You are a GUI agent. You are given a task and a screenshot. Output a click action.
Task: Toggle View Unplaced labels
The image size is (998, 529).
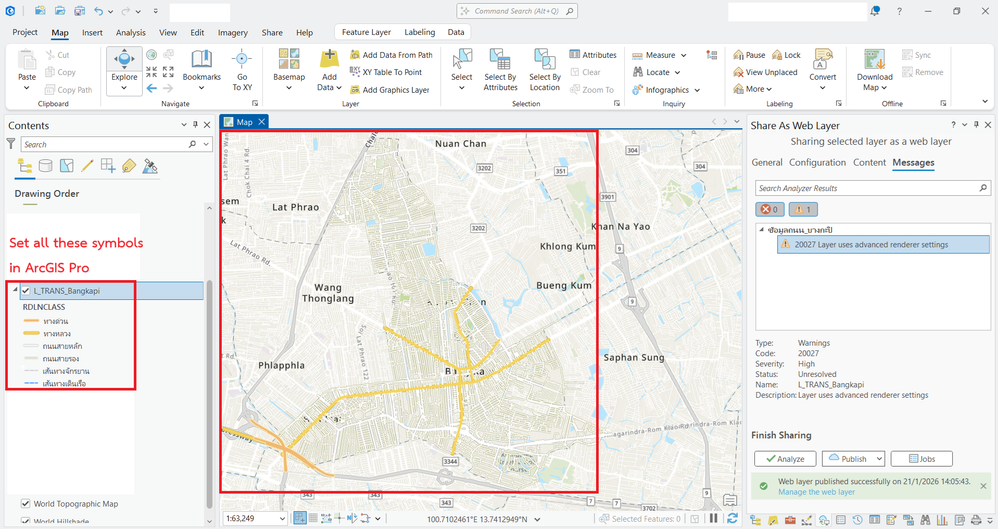765,72
